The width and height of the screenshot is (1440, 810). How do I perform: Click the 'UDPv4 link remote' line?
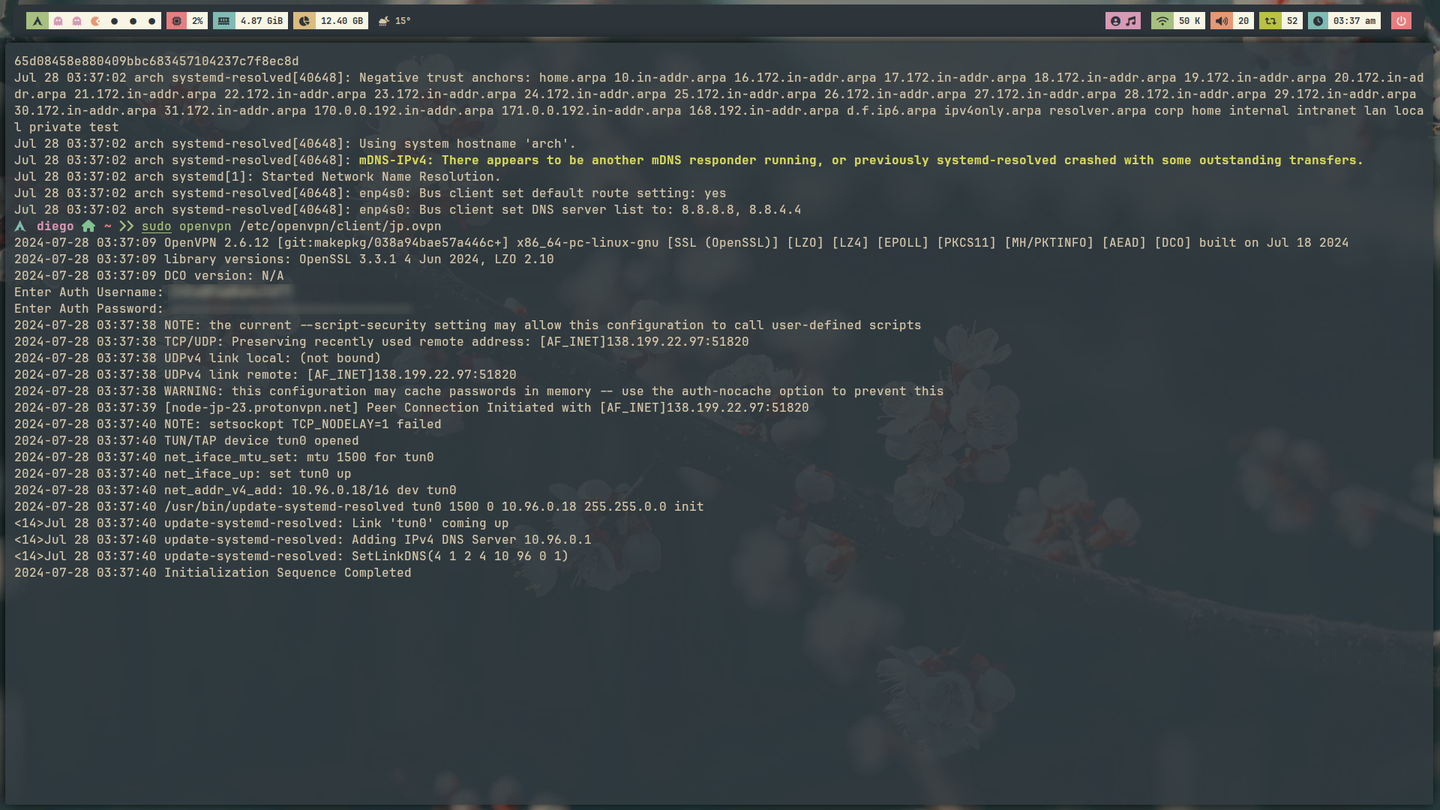(265, 375)
